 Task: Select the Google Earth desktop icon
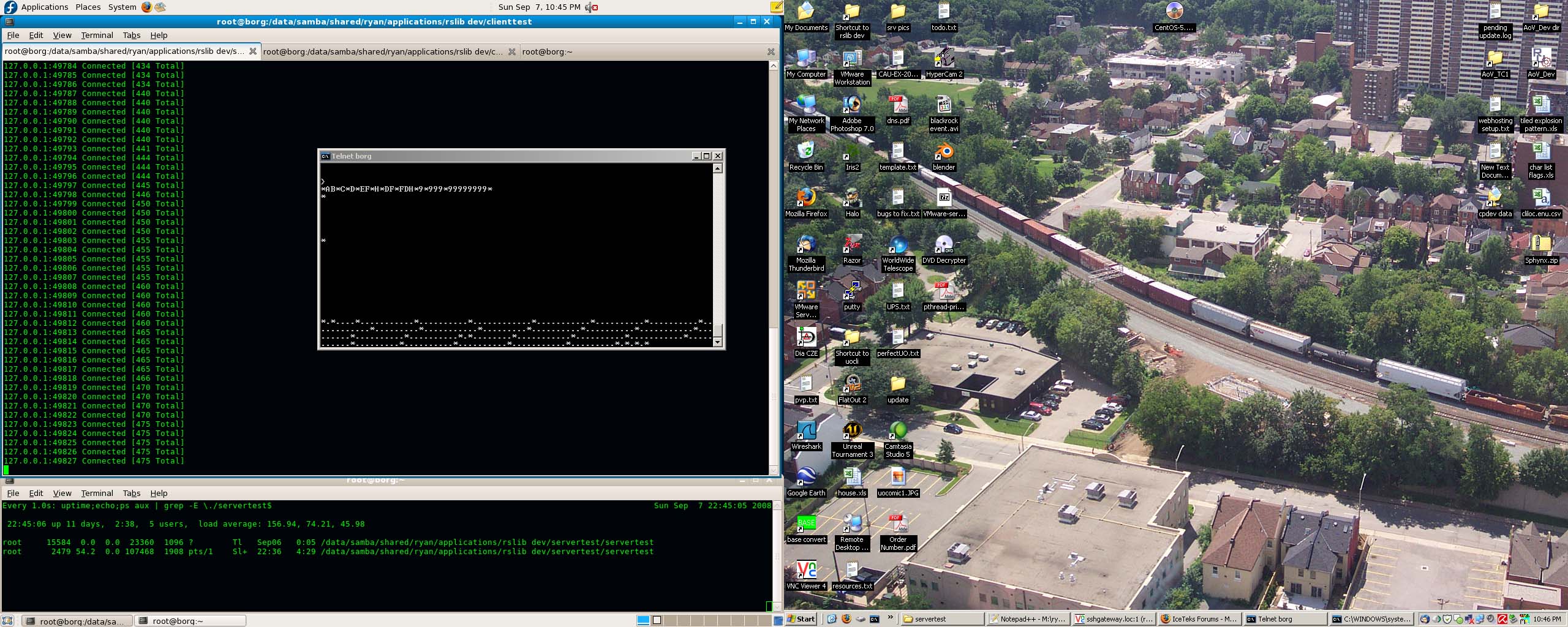[x=806, y=482]
